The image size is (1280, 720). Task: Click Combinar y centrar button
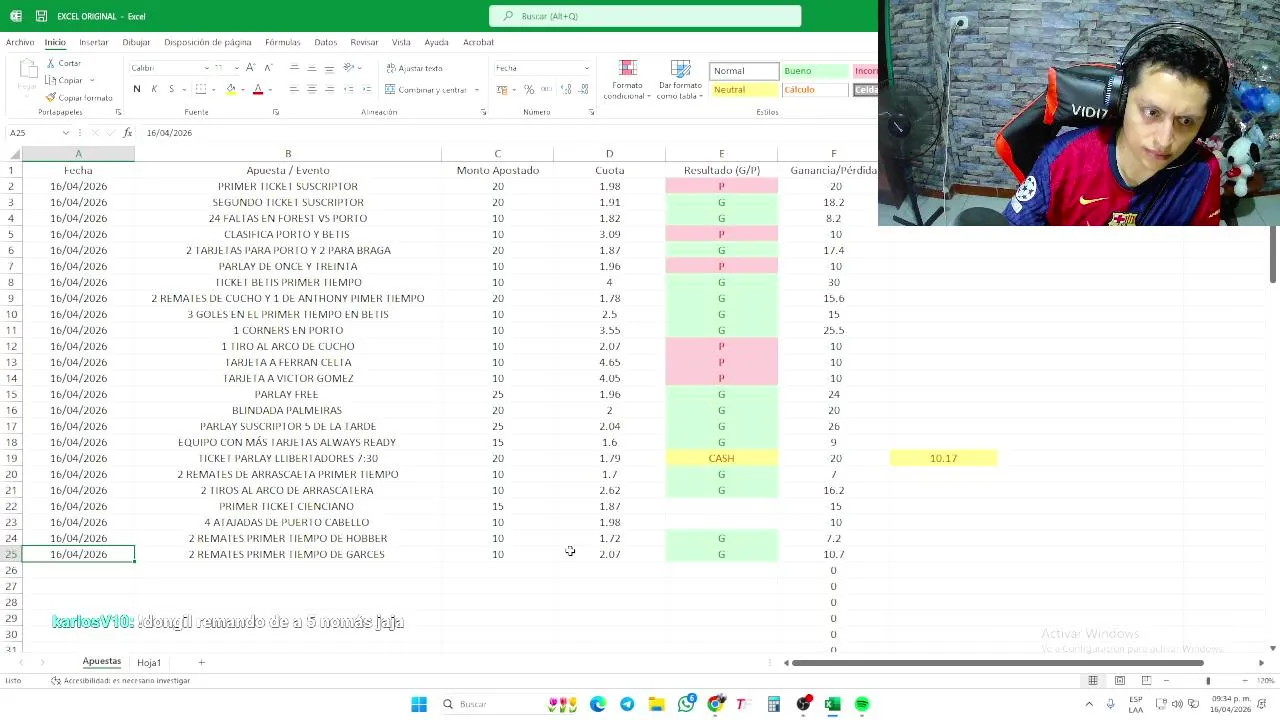coord(426,89)
